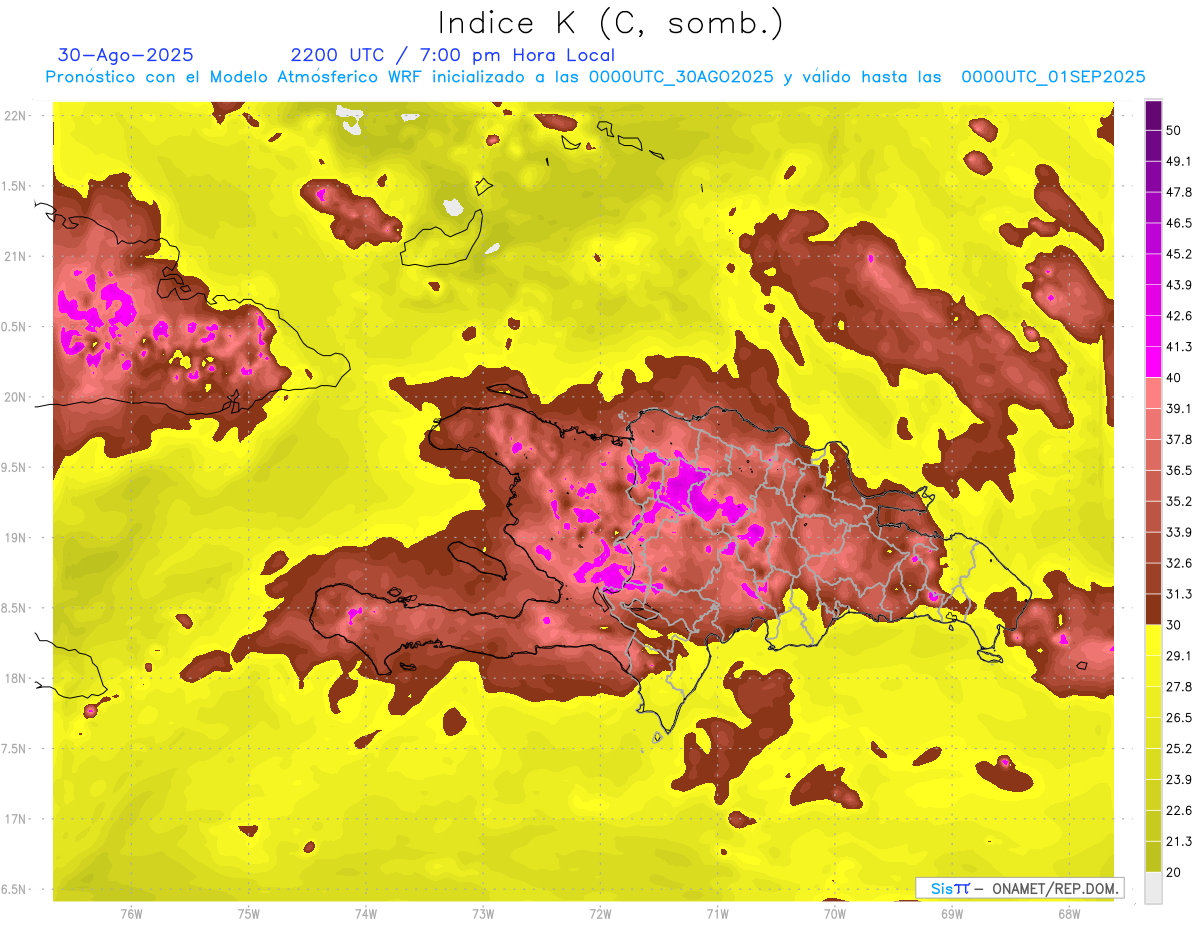Click the "69W" longitude label
The width and height of the screenshot is (1200, 927).
tap(951, 913)
